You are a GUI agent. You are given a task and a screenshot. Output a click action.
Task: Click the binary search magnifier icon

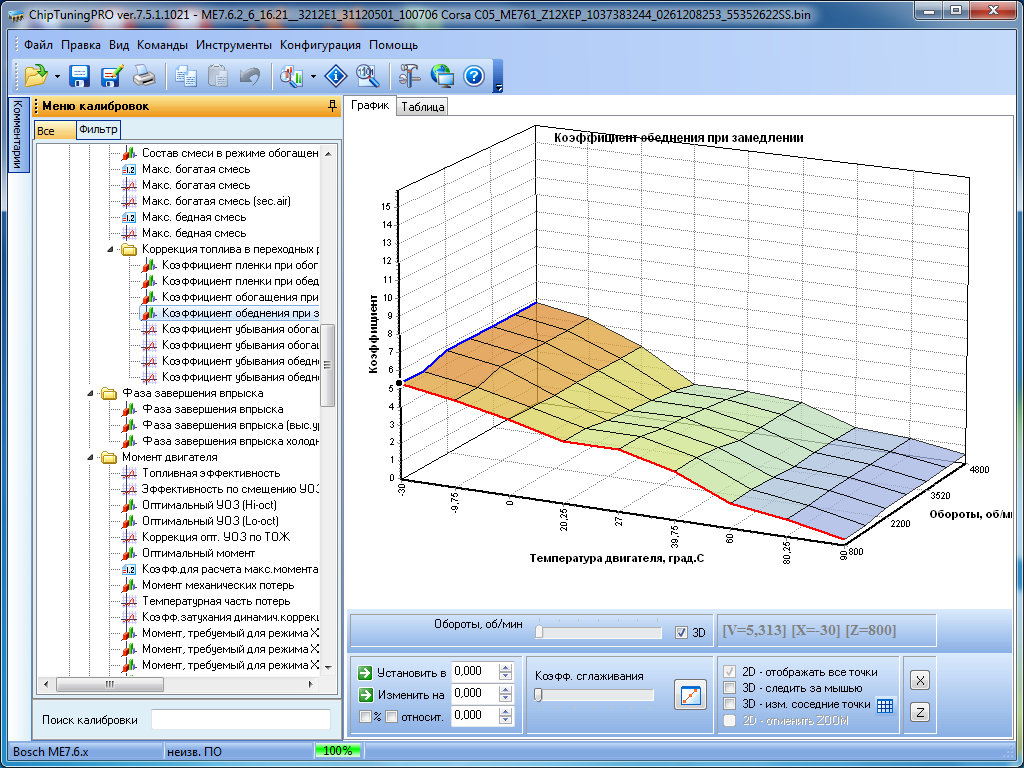366,75
